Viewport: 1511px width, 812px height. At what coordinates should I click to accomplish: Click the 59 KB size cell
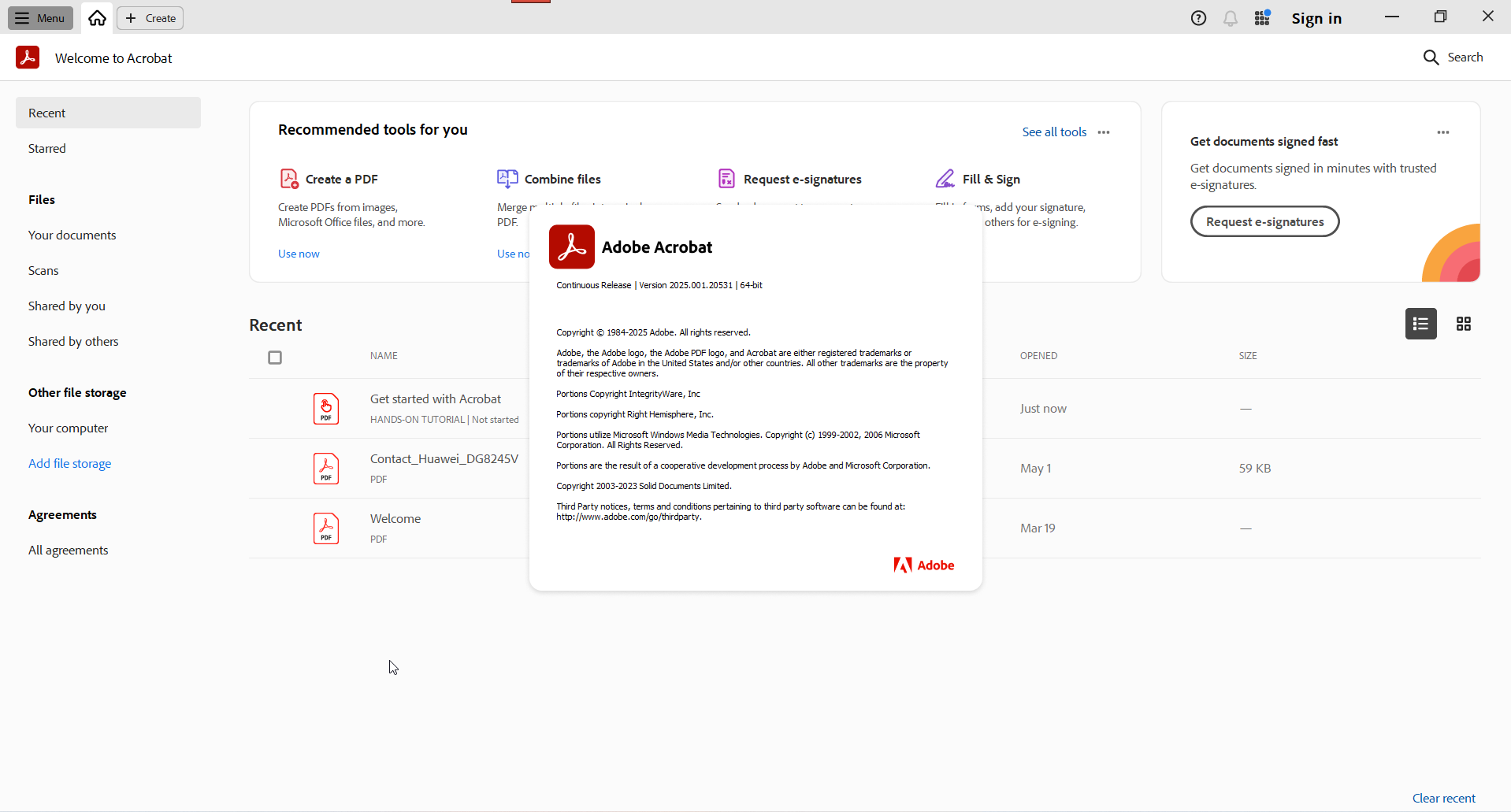[1255, 469]
